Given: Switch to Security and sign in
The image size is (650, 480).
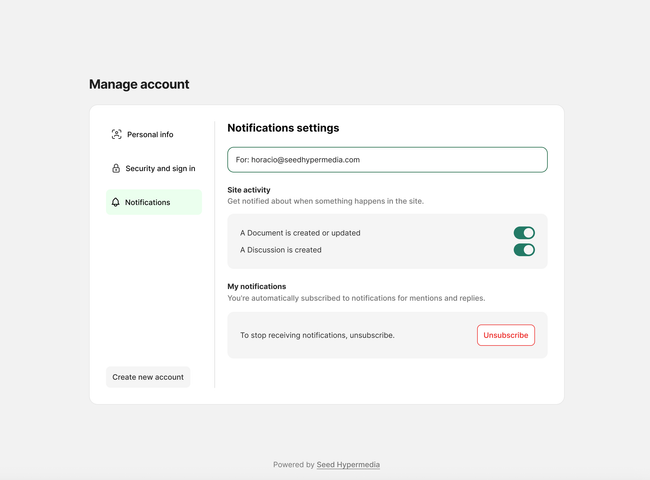Looking at the screenshot, I should click(x=160, y=168).
